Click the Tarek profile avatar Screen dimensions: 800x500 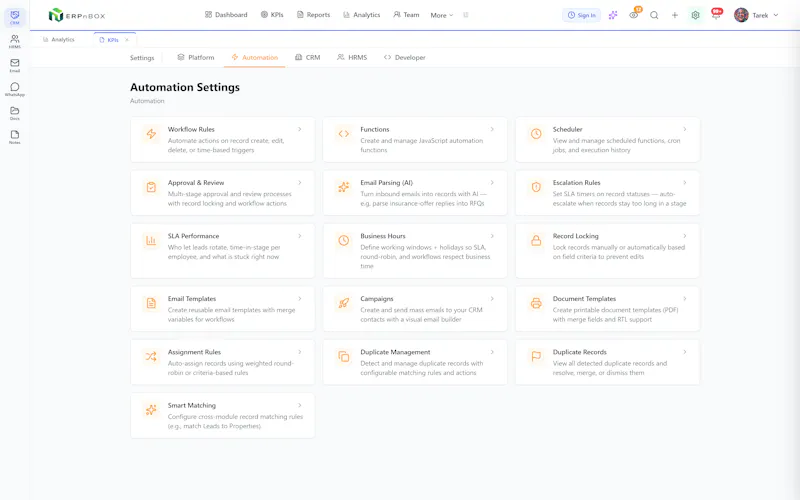[x=741, y=15]
